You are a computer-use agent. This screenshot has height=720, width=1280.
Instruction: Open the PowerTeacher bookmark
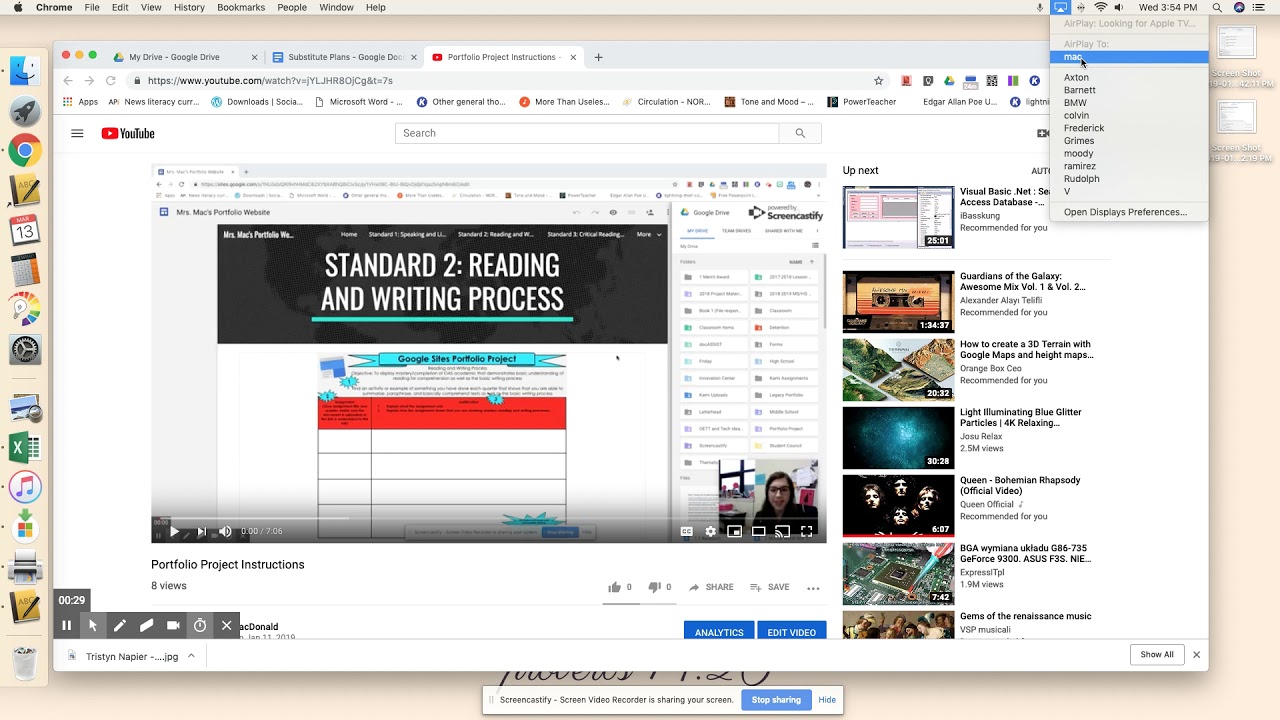tap(861, 101)
